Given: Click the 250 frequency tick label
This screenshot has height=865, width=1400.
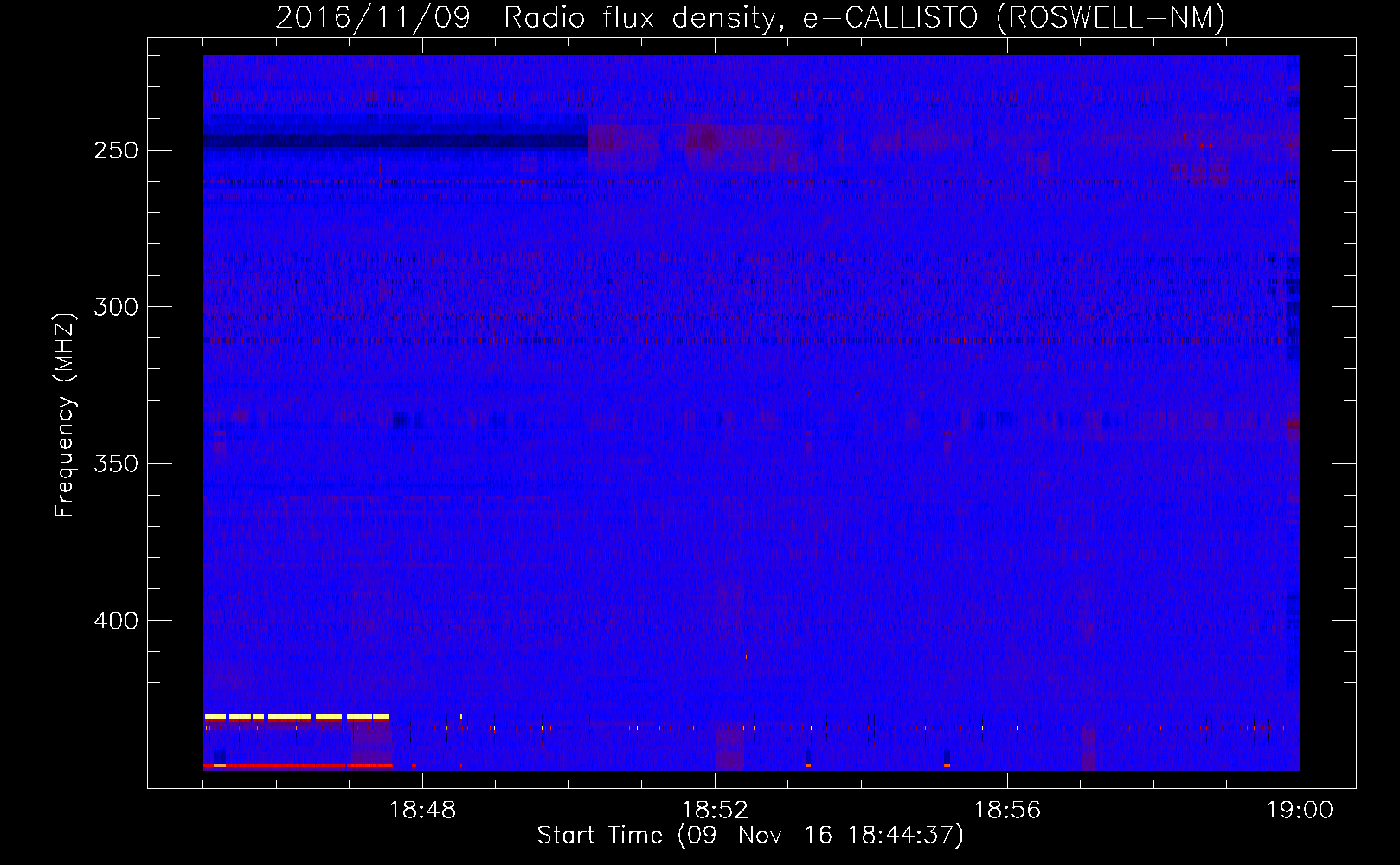Looking at the screenshot, I should click(116, 151).
